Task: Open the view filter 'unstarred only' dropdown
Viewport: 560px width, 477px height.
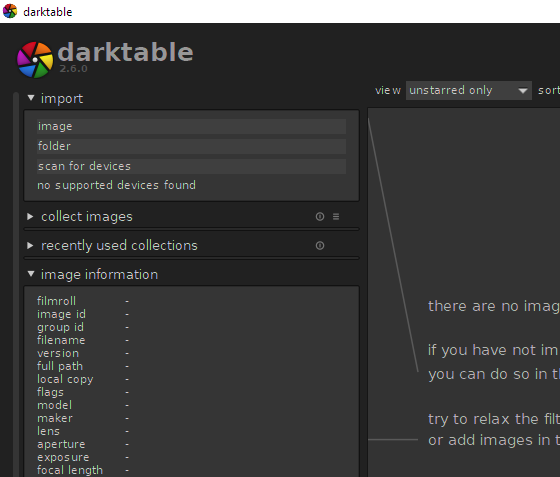Action: click(468, 90)
